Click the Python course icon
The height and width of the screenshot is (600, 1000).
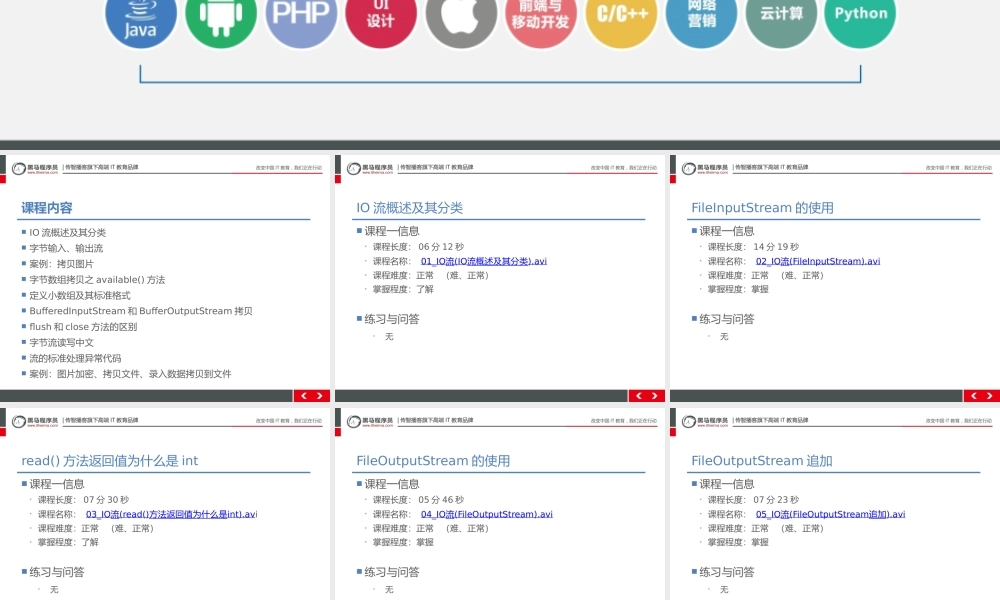pos(861,15)
